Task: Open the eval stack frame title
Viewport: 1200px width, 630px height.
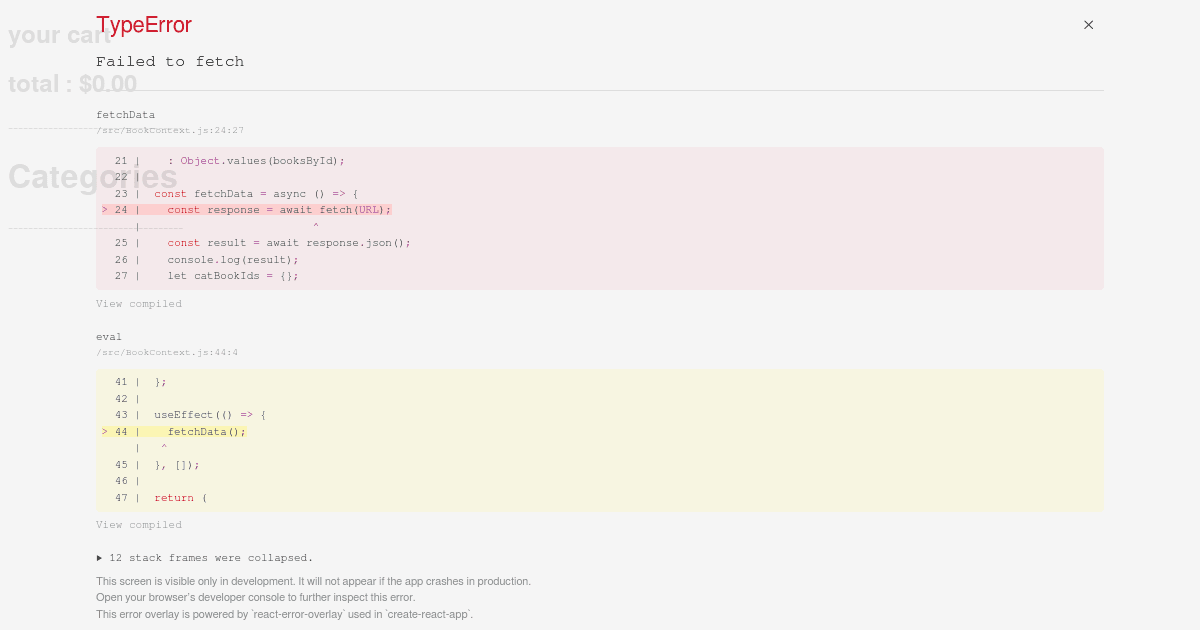Action: (109, 337)
